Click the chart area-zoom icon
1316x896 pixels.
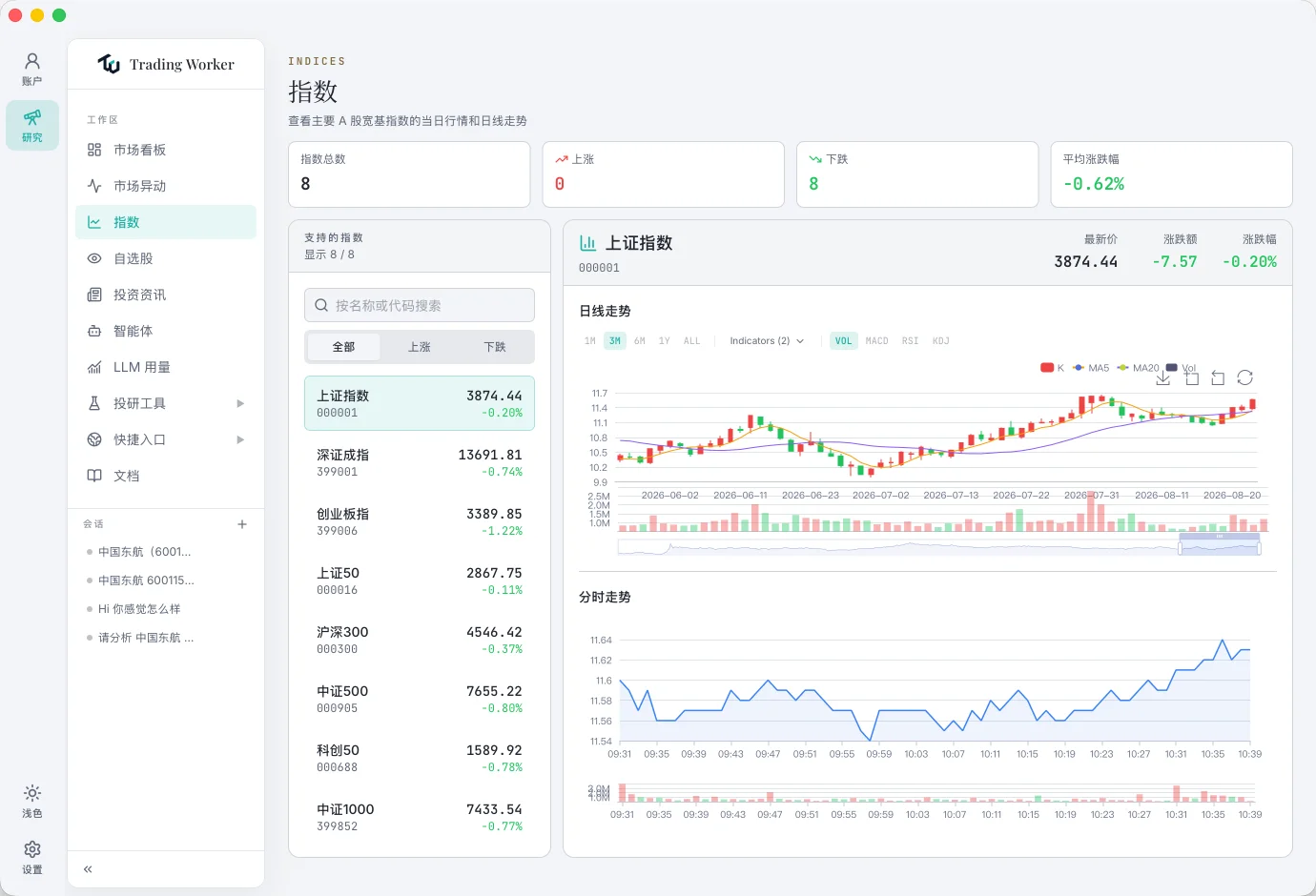pos(1191,378)
